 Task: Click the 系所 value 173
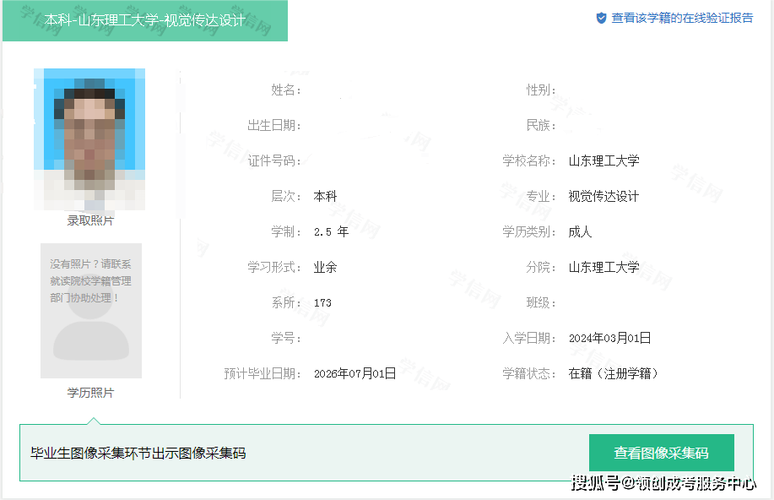323,303
